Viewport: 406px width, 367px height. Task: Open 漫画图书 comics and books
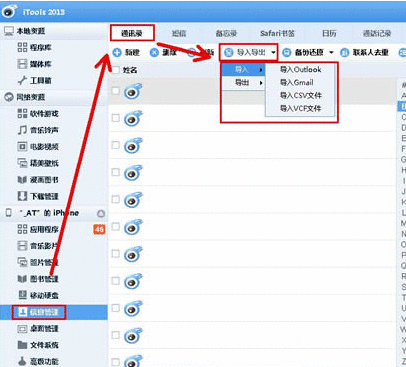pos(38,180)
